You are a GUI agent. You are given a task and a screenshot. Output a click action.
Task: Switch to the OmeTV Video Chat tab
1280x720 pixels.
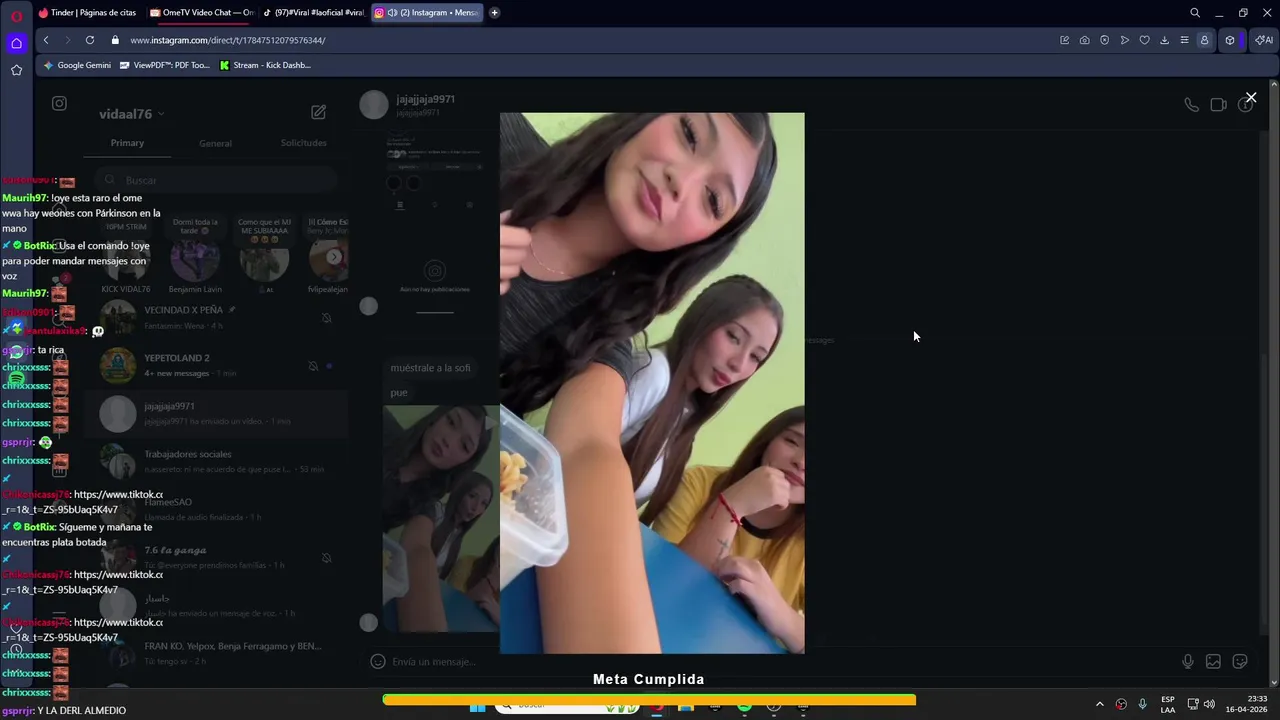[x=201, y=13]
